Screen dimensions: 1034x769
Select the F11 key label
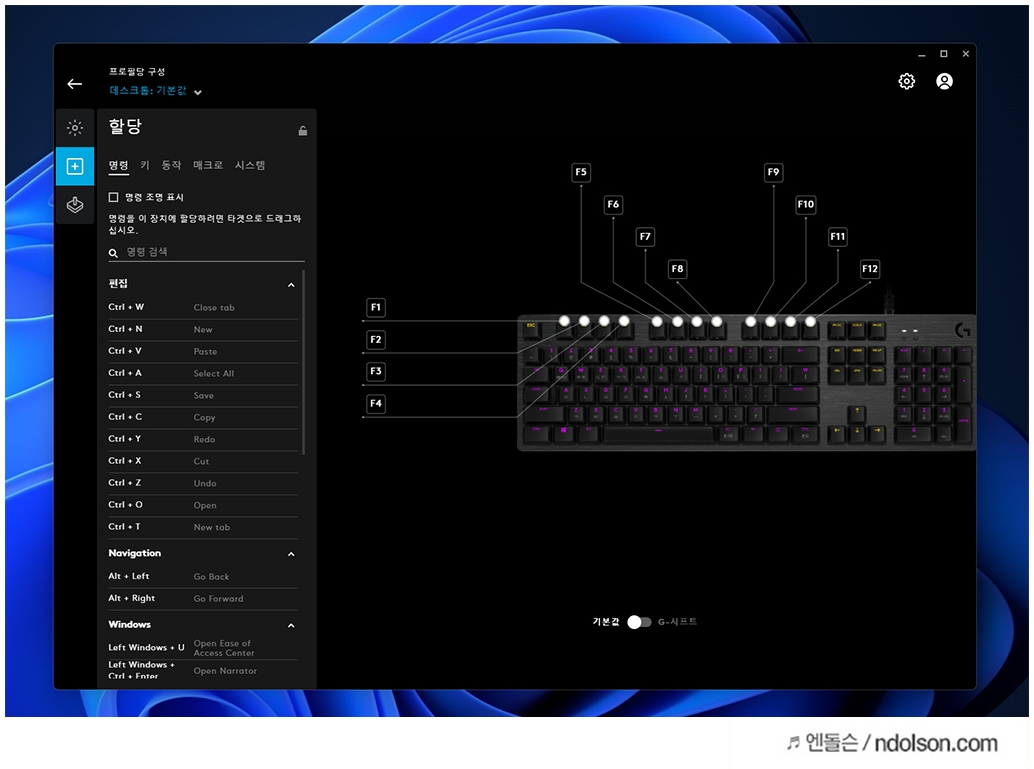[x=837, y=237]
